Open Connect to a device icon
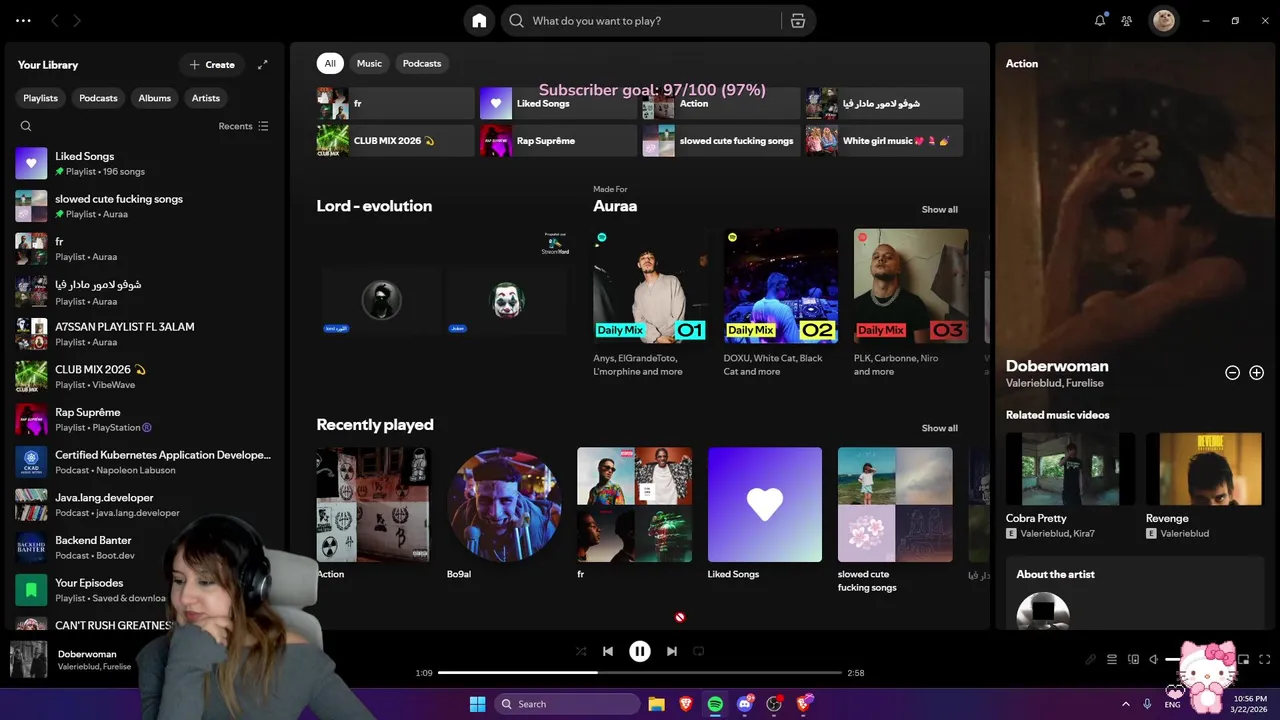The image size is (1280, 720). pos(1133,659)
